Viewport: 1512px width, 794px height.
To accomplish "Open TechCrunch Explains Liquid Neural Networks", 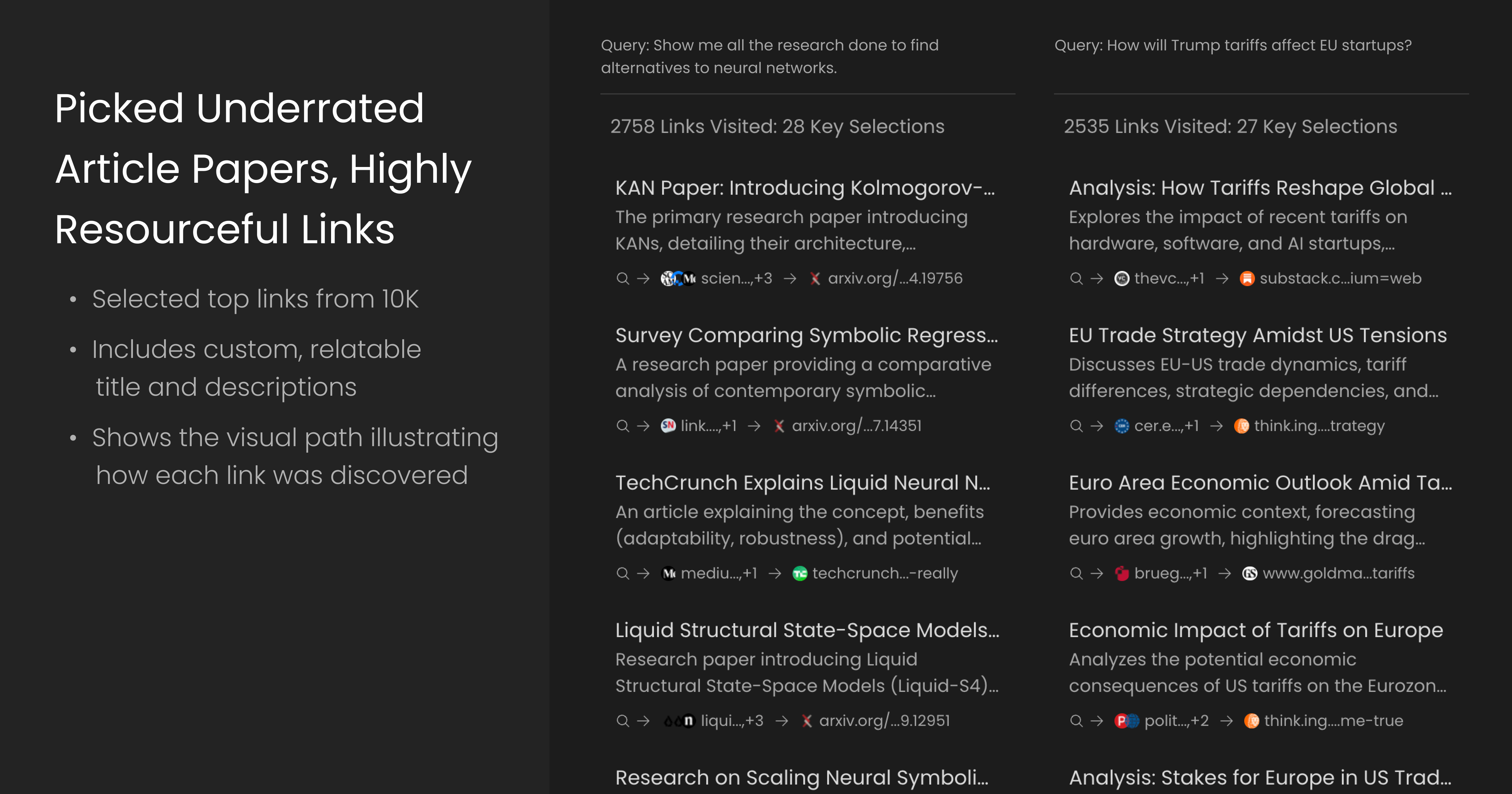I will coord(802,483).
